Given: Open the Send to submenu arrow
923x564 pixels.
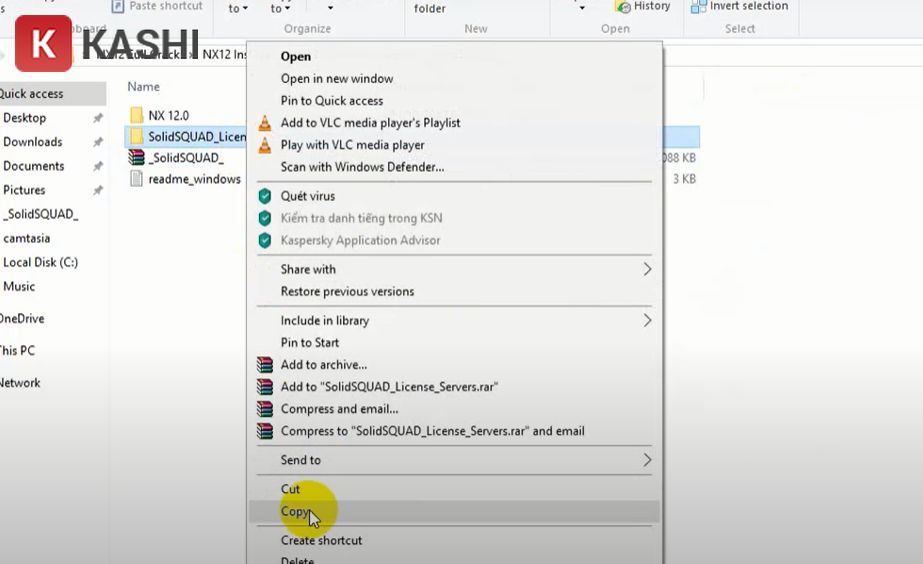Looking at the screenshot, I should (647, 460).
